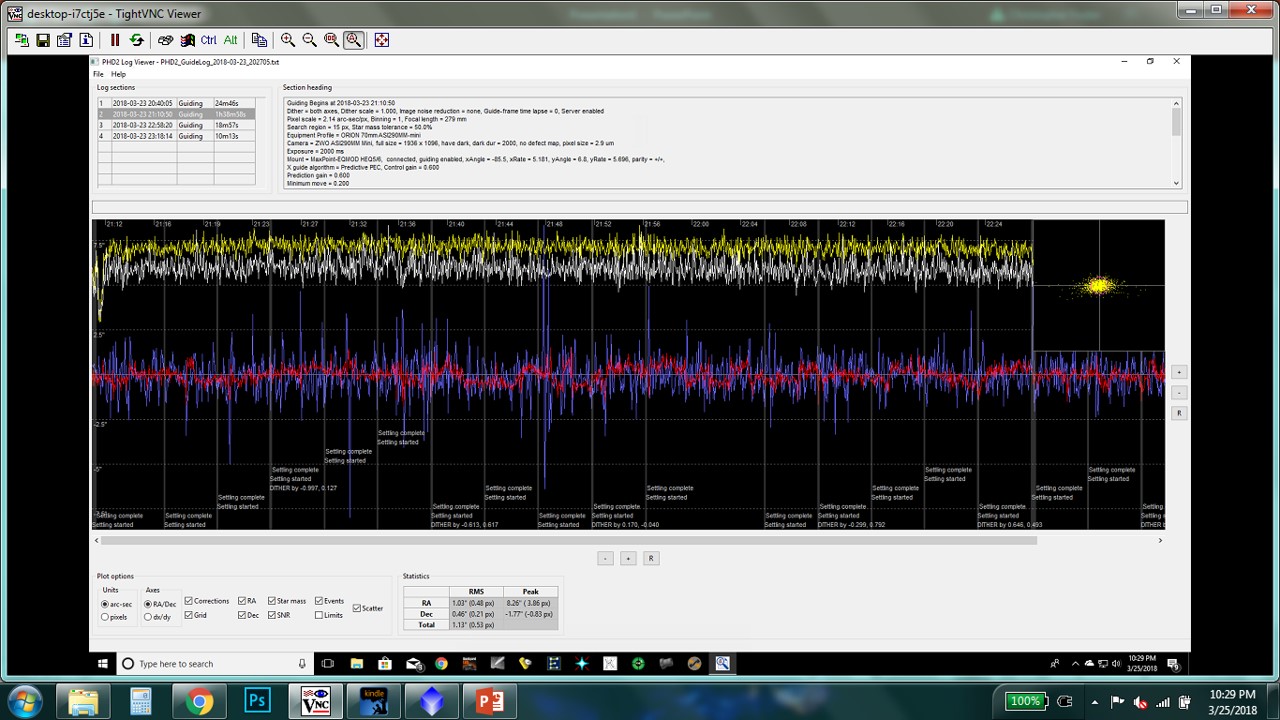Screen dimensions: 1280x720
Task: Select Total RMS value cell
Action: pos(476,625)
